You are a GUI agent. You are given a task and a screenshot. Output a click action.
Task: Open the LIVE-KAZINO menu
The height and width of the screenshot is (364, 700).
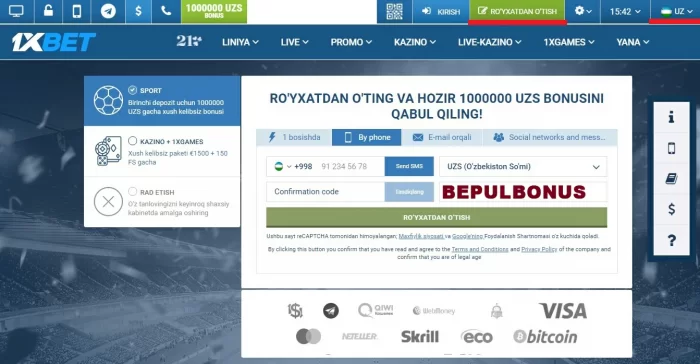(489, 42)
